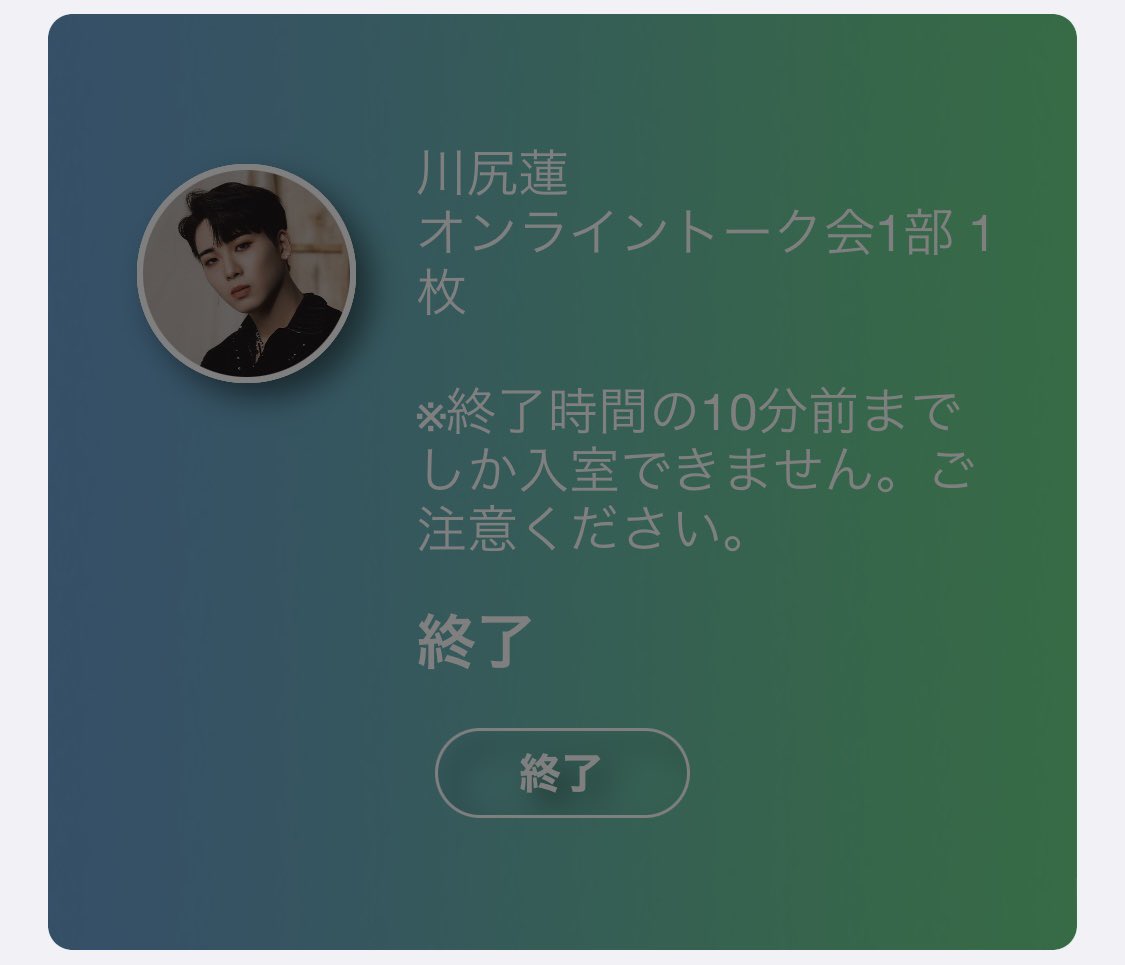Tap the 枚 ticket count character
This screenshot has width=1125, height=965.
click(x=441, y=292)
